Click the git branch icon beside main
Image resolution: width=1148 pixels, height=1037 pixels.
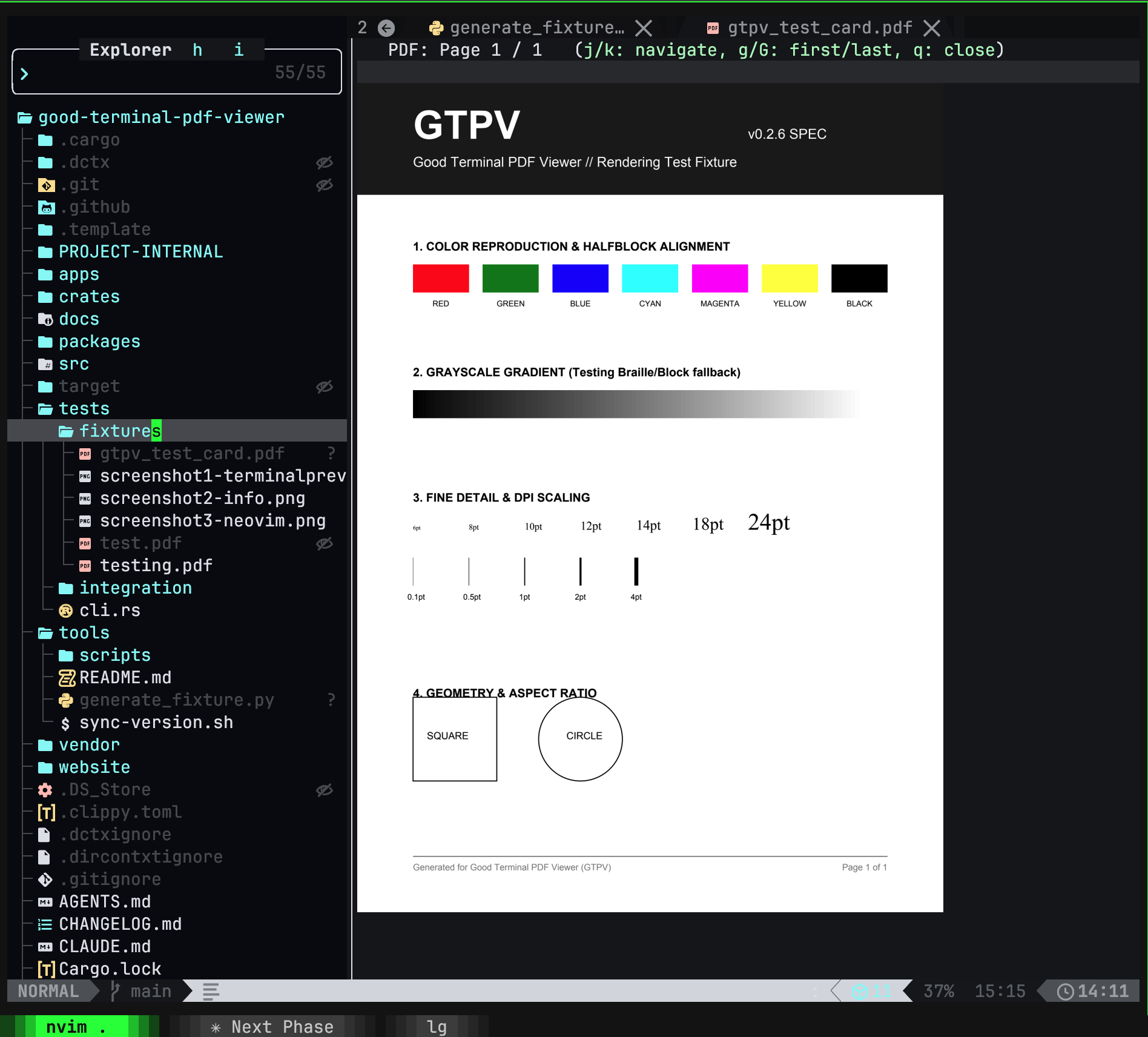click(x=114, y=991)
